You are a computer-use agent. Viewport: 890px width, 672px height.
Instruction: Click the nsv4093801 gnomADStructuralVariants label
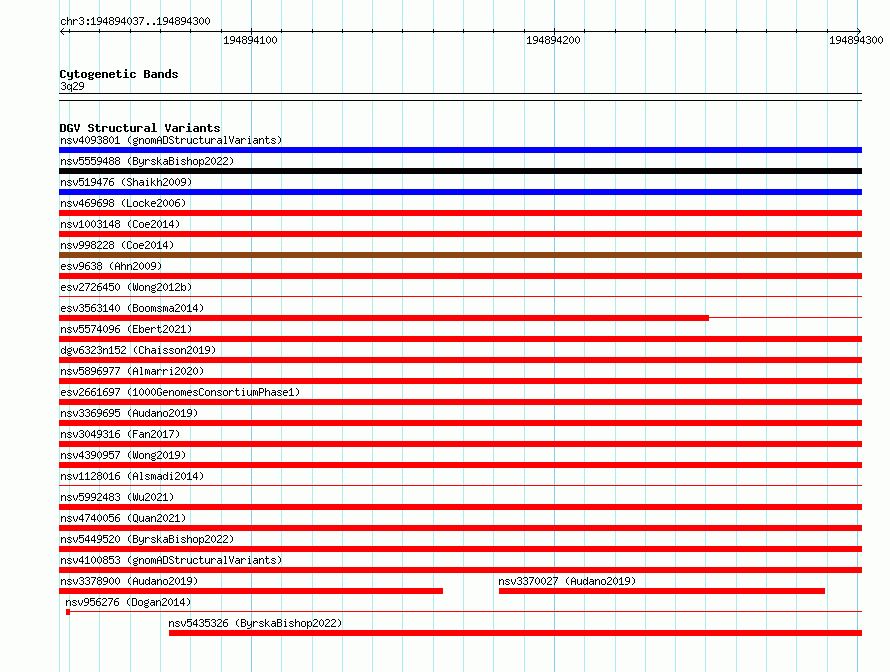coord(171,140)
